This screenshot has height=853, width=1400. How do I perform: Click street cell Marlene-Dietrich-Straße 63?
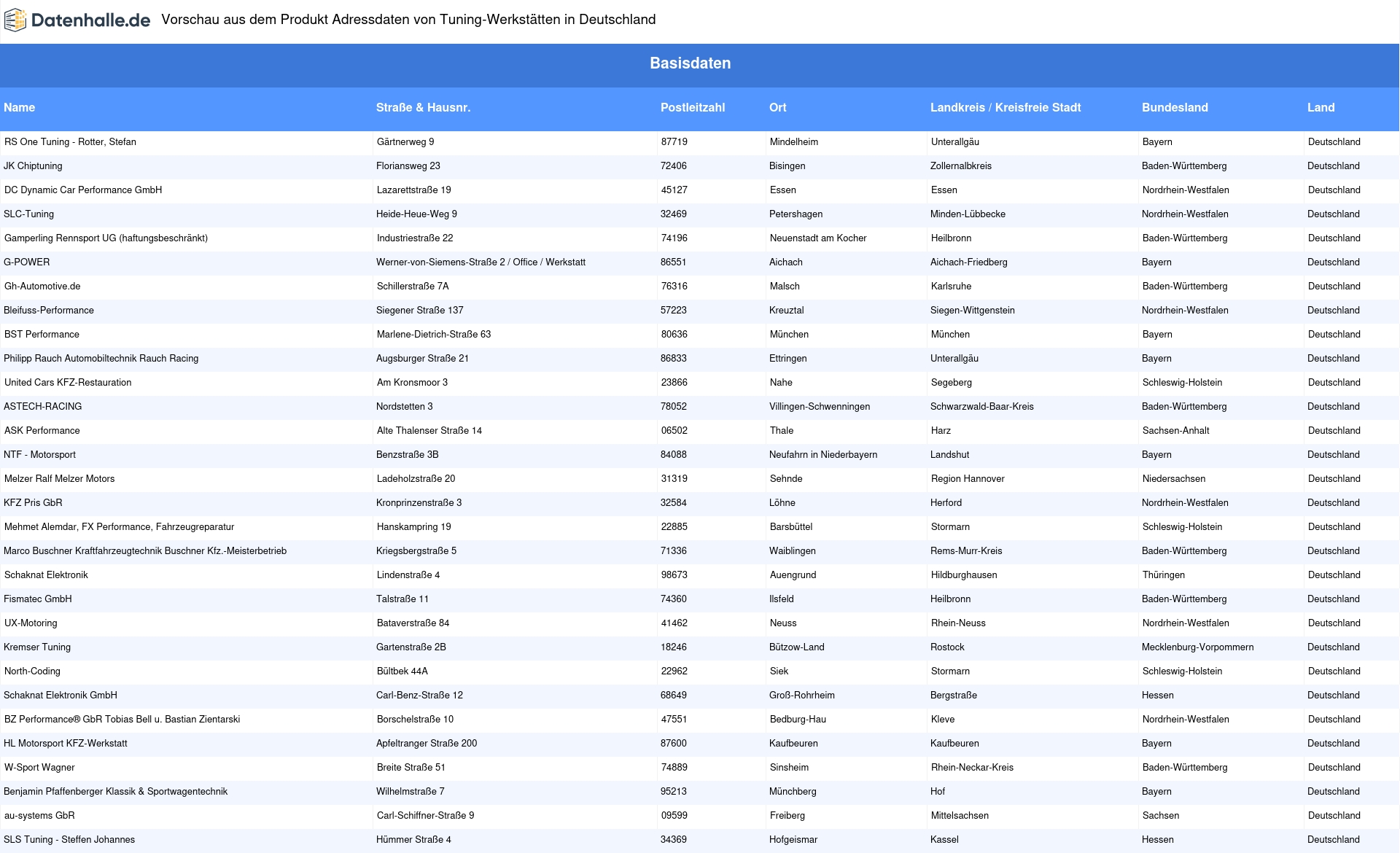pyautogui.click(x=434, y=335)
